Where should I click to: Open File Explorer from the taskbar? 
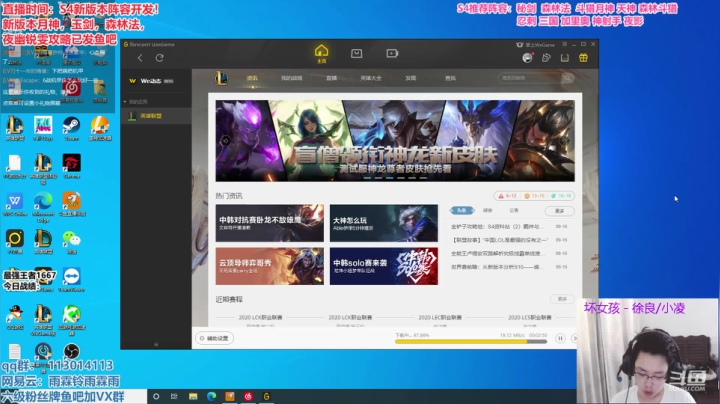[193, 396]
